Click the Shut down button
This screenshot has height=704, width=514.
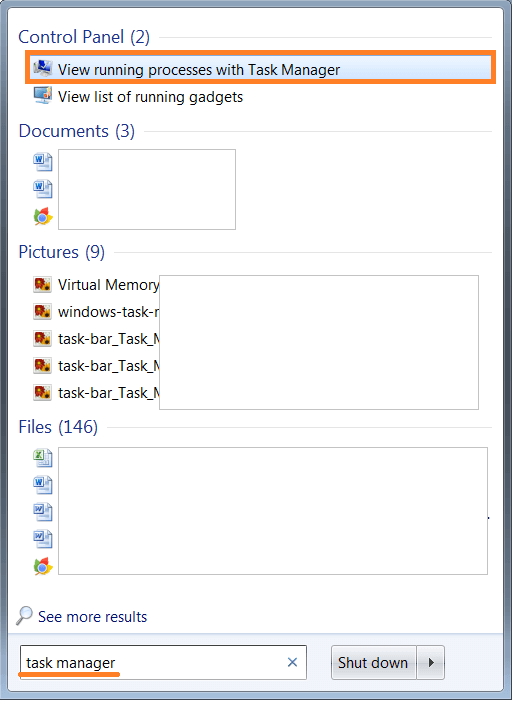[373, 662]
